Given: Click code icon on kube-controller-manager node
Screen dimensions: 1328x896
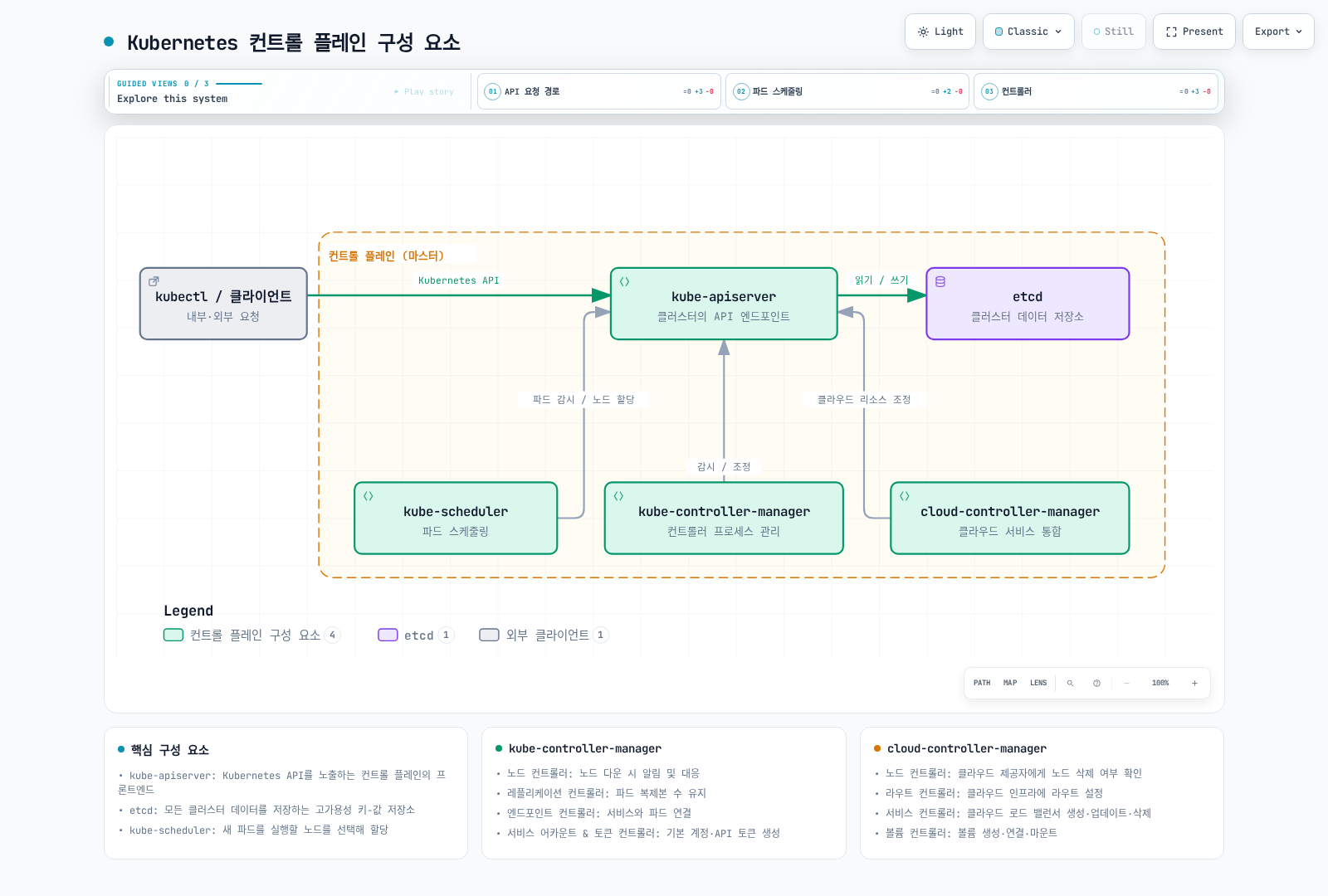Looking at the screenshot, I should pyautogui.click(x=618, y=496).
